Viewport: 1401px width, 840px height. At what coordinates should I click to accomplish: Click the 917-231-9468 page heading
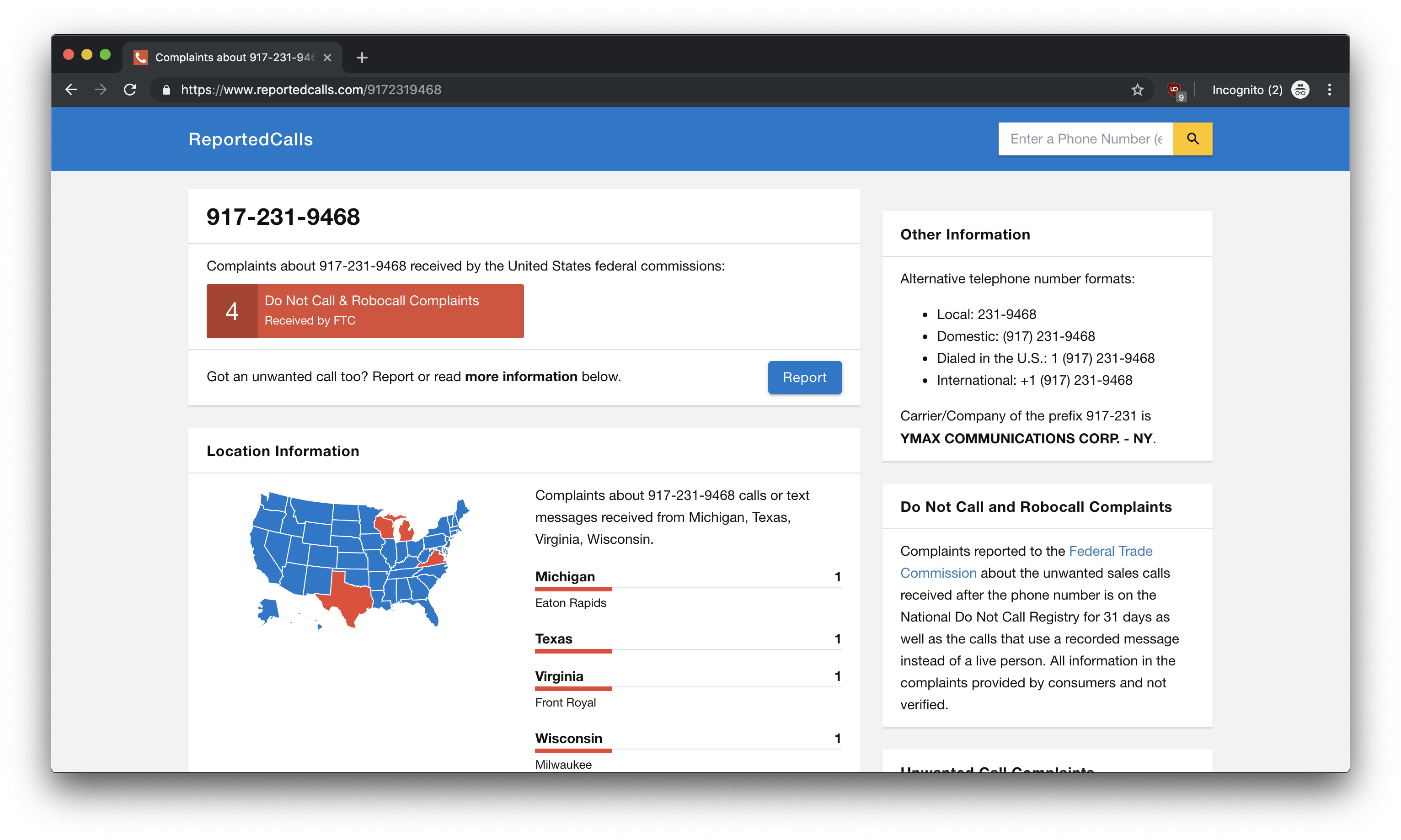(x=283, y=217)
